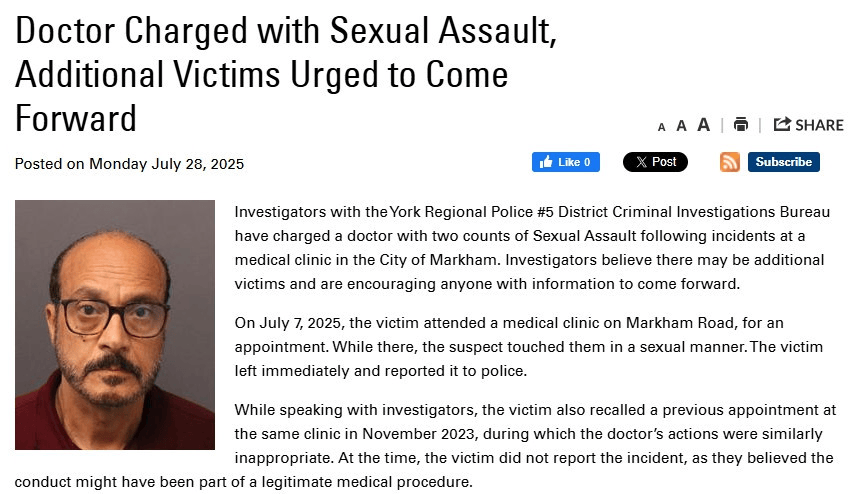Set the largest text size A
This screenshot has width=858, height=494.
click(704, 125)
